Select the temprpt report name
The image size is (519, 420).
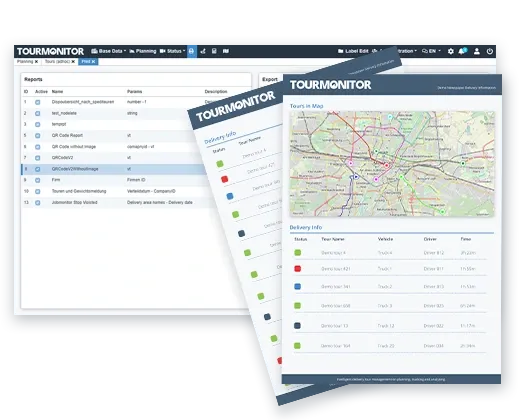coord(59,124)
